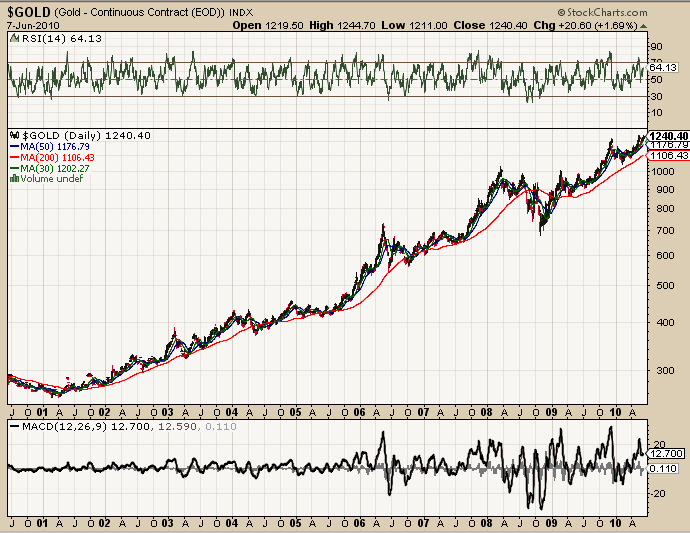The width and height of the screenshot is (690, 533).
Task: Click the 600 price axis label
Action: 665,256
